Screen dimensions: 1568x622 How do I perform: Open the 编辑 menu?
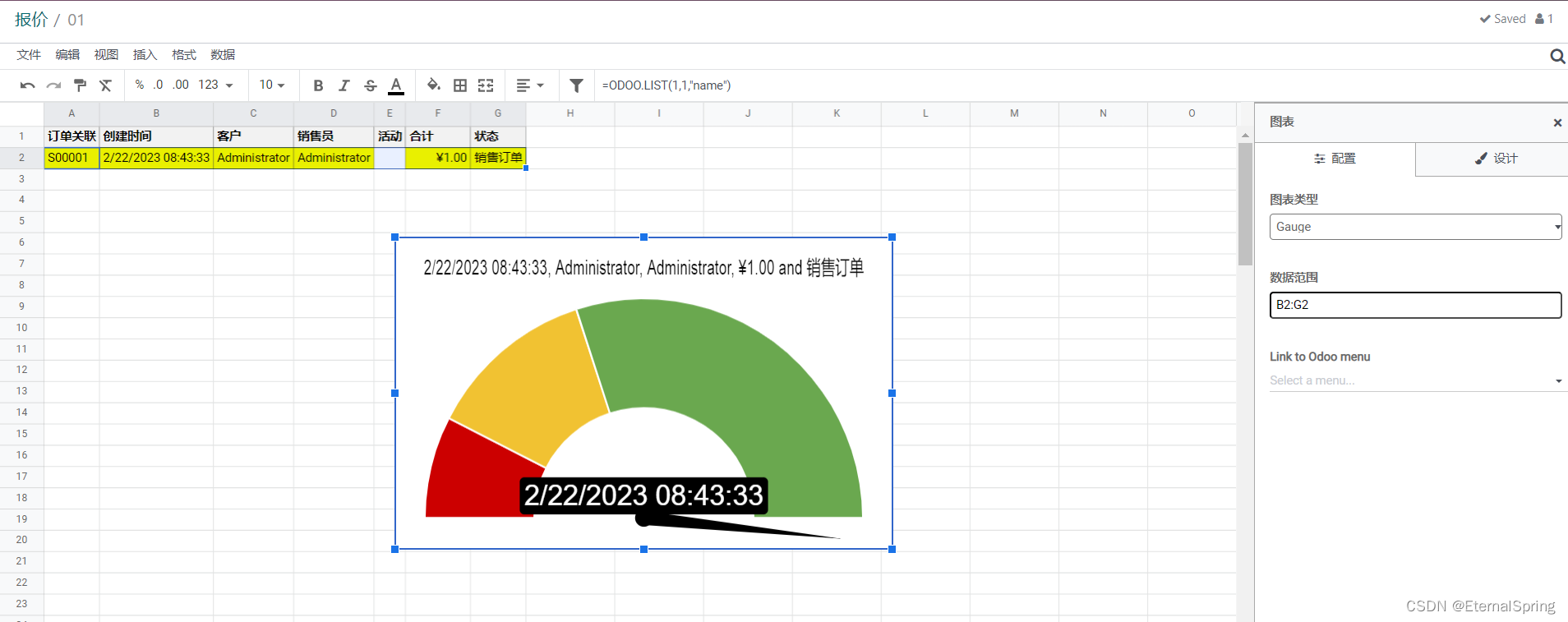(x=67, y=55)
